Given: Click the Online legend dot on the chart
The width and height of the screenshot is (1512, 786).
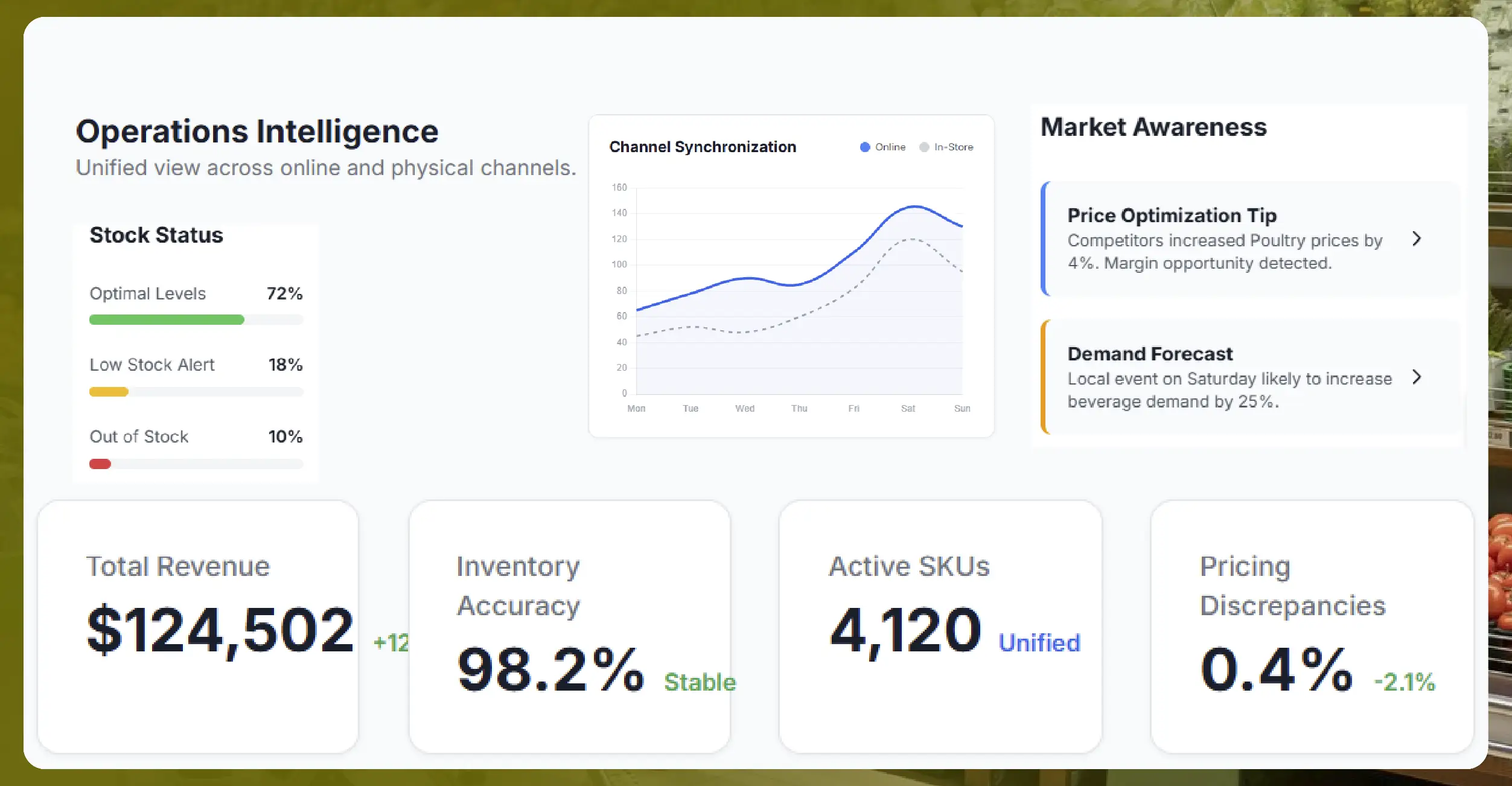Looking at the screenshot, I should pyautogui.click(x=866, y=147).
